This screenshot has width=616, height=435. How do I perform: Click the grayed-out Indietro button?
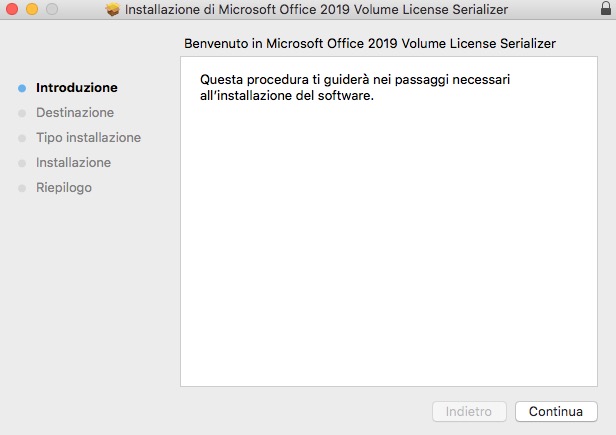pyautogui.click(x=469, y=411)
